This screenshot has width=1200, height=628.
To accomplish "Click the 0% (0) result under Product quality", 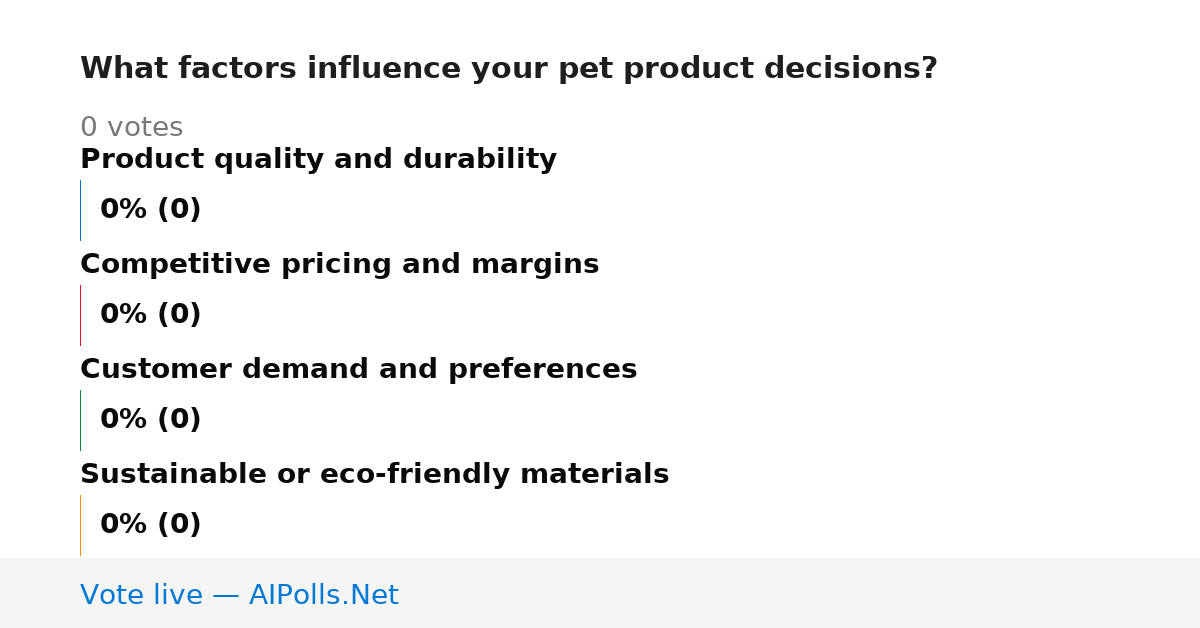I will 150,210.
